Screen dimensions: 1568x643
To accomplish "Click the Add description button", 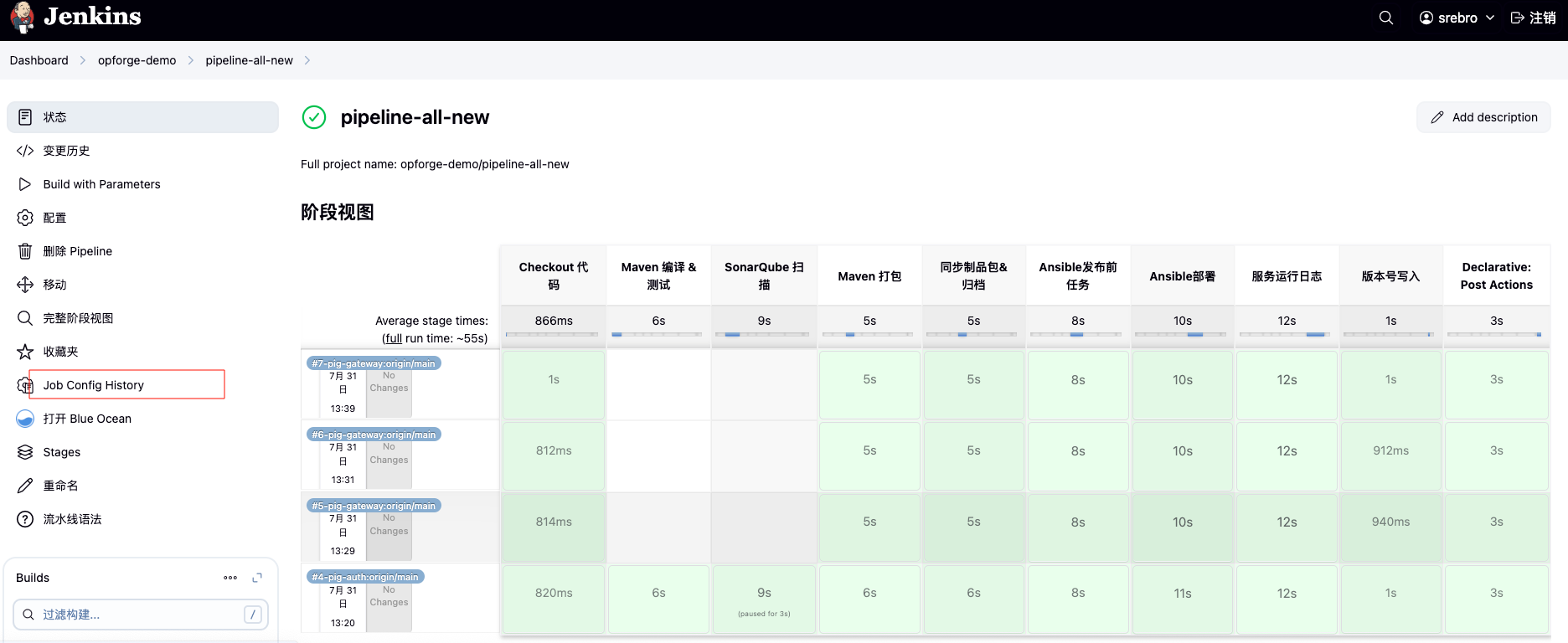I will click(x=1483, y=117).
